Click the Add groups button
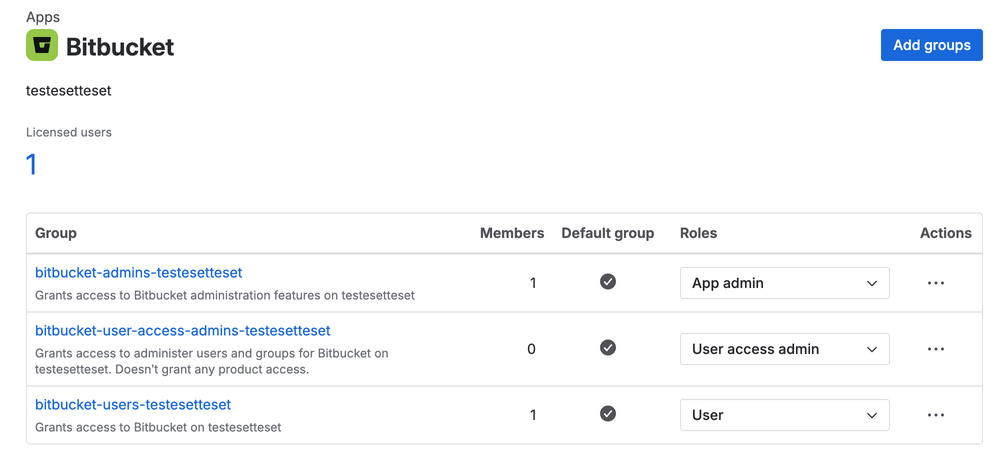Viewport: 998px width, 457px height. click(931, 45)
